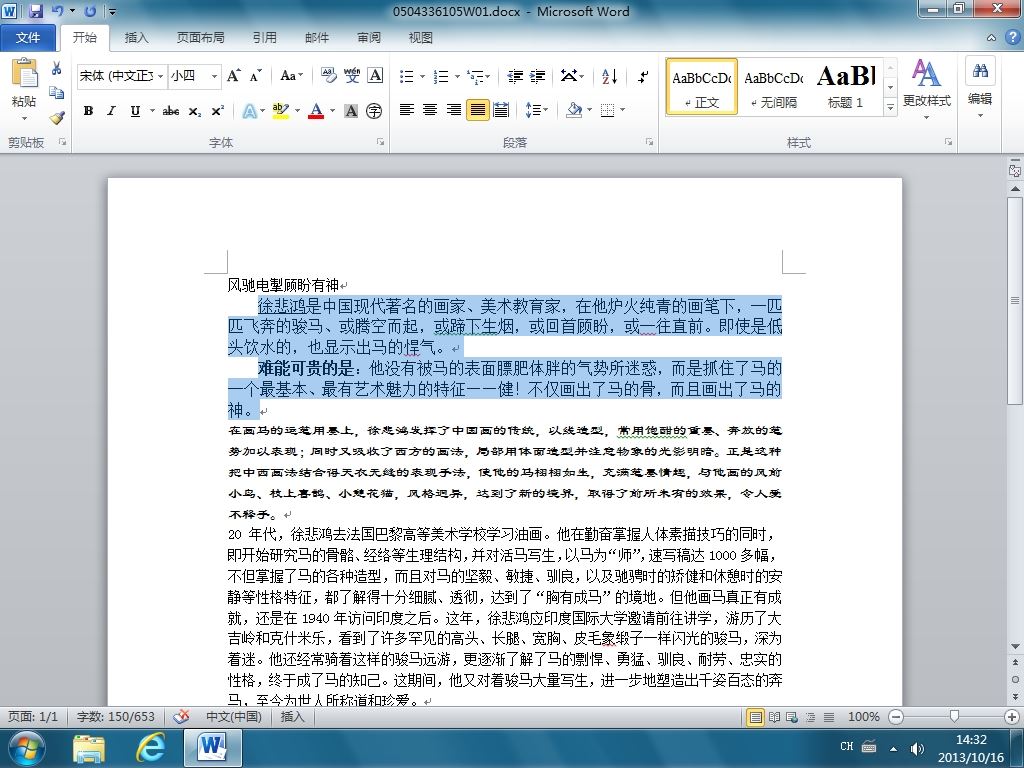The image size is (1024, 768).
Task: Apply yellow text highlight color
Action: [x=280, y=111]
